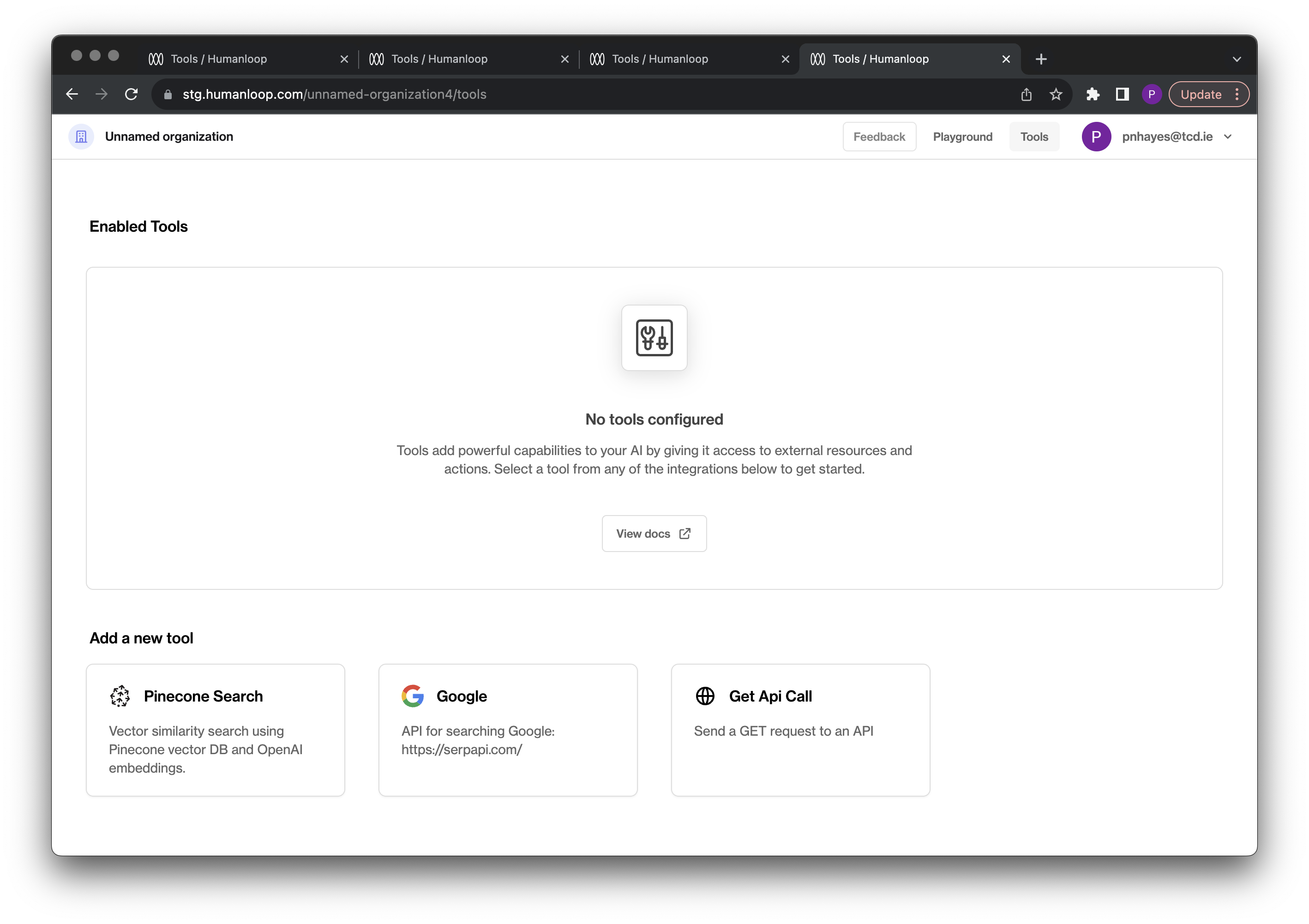Screen dimensions: 1309x924
Task: Open the Chrome extensions puzzle icon
Action: (x=1093, y=94)
